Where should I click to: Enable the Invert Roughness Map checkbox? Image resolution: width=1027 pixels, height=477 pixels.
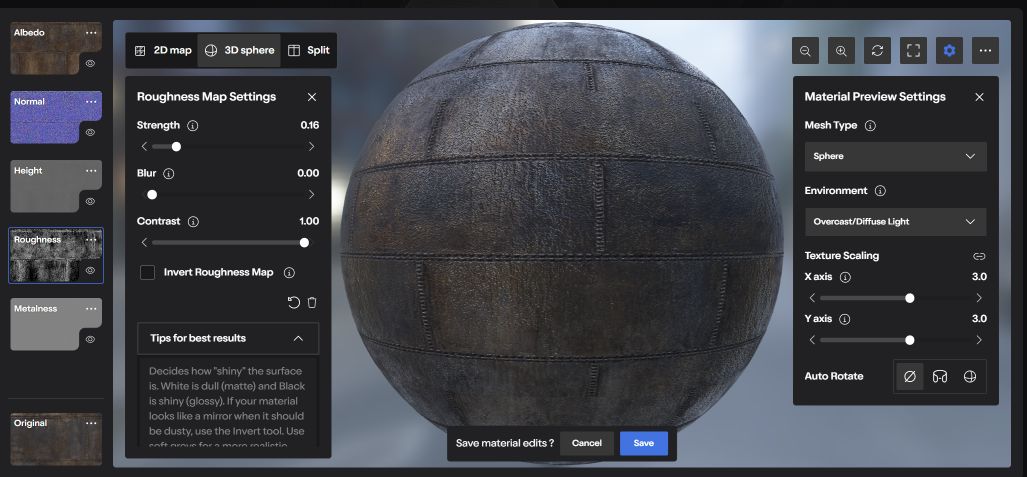point(147,273)
